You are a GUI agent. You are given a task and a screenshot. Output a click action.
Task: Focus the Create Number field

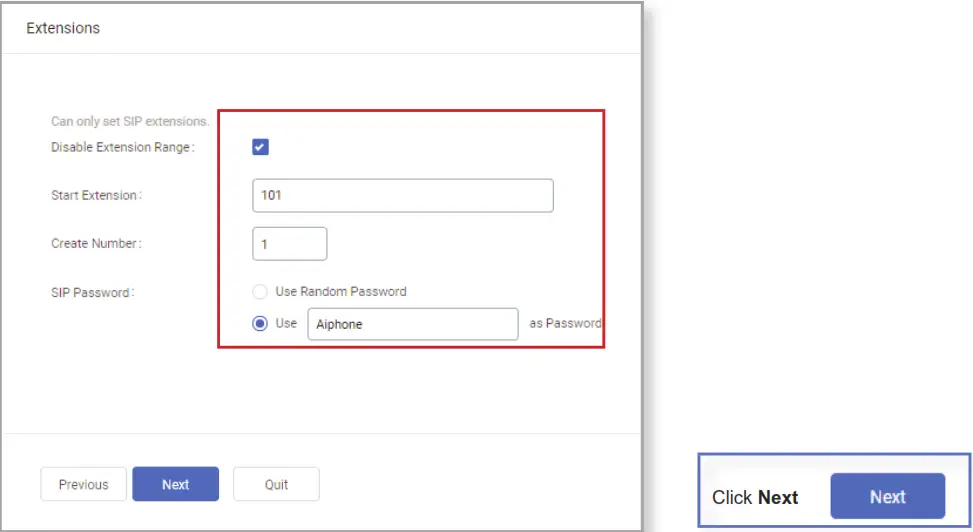(x=290, y=244)
